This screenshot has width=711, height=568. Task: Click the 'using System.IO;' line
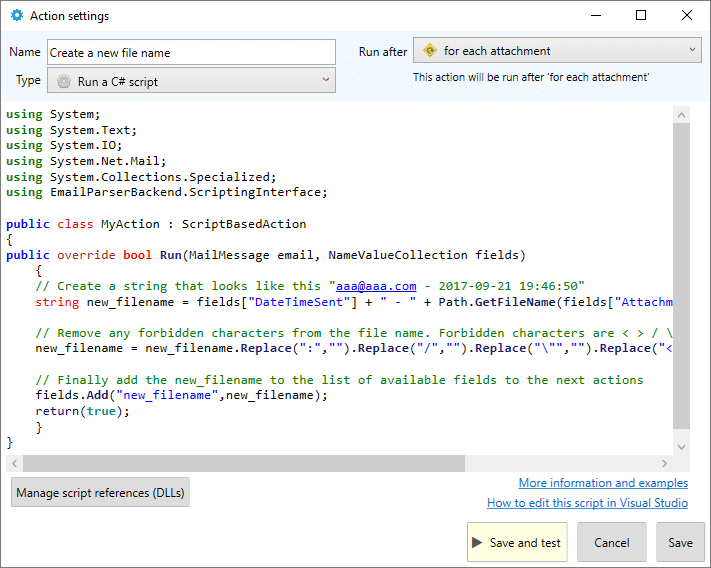(x=64, y=145)
